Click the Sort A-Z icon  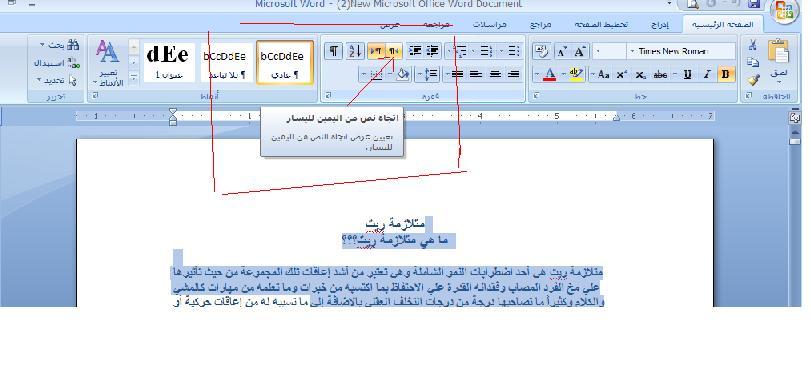point(355,51)
